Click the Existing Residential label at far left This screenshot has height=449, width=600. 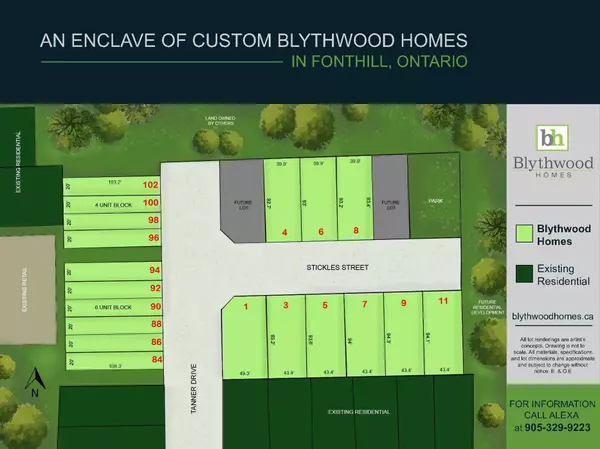(x=19, y=162)
